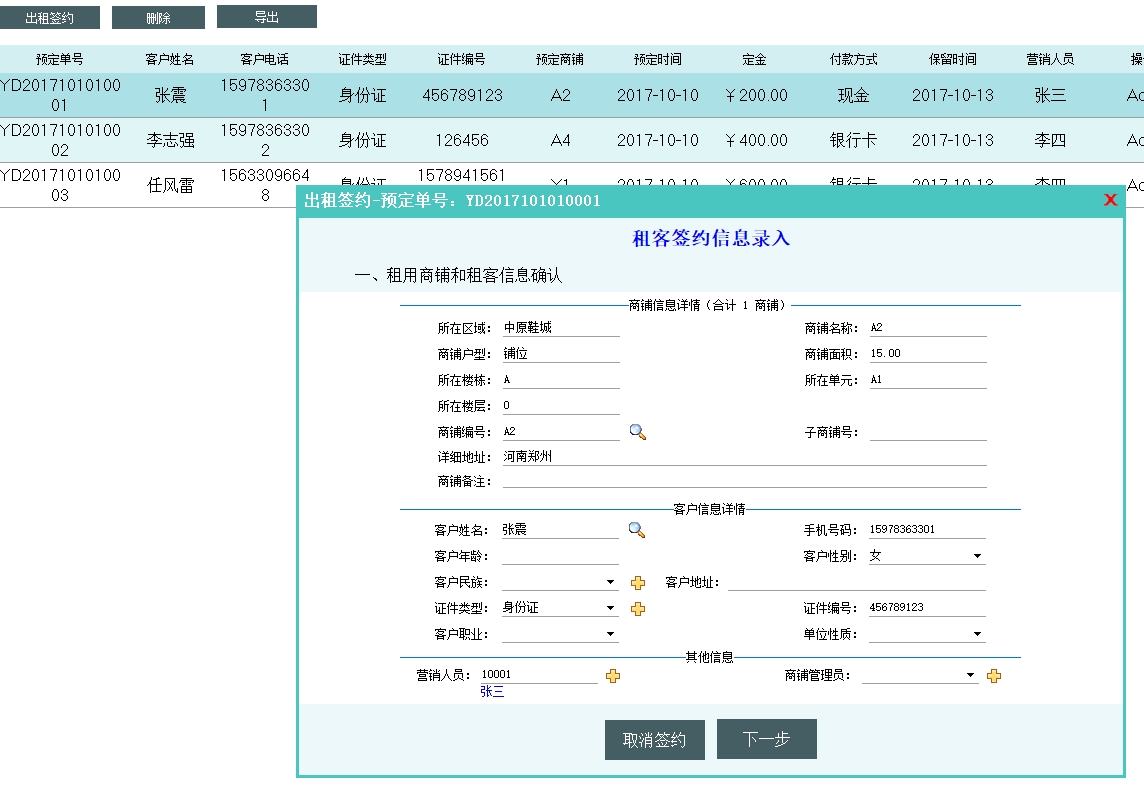
Task: Close the 出租签约 dialog with red X
Action: 1110,200
